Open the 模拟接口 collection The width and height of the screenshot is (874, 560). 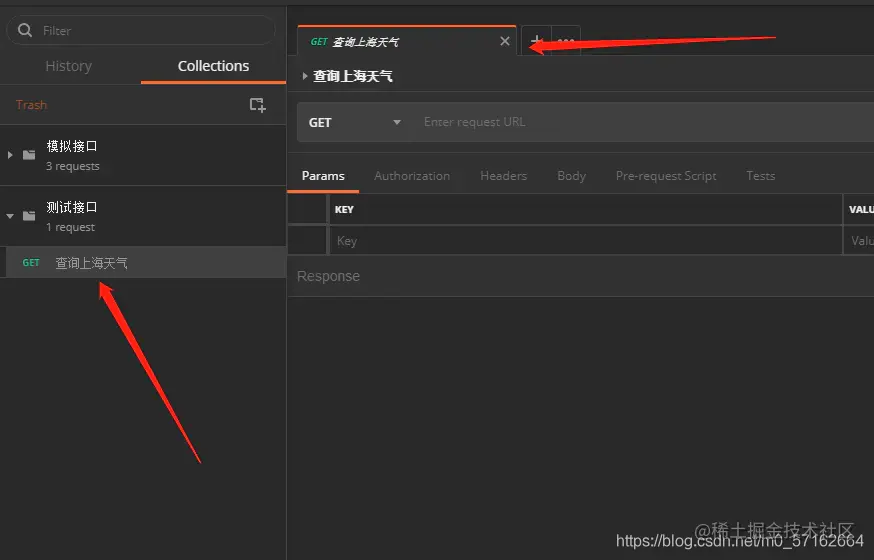72,146
